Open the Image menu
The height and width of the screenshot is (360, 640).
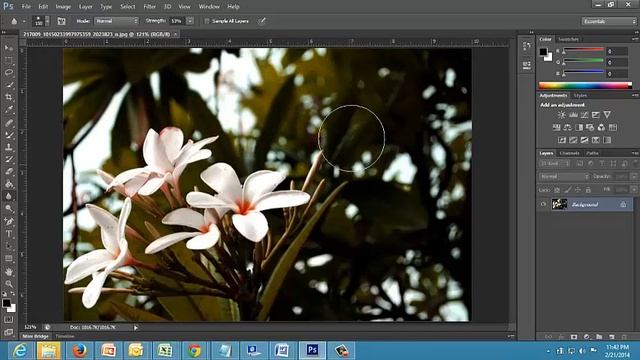click(x=63, y=7)
